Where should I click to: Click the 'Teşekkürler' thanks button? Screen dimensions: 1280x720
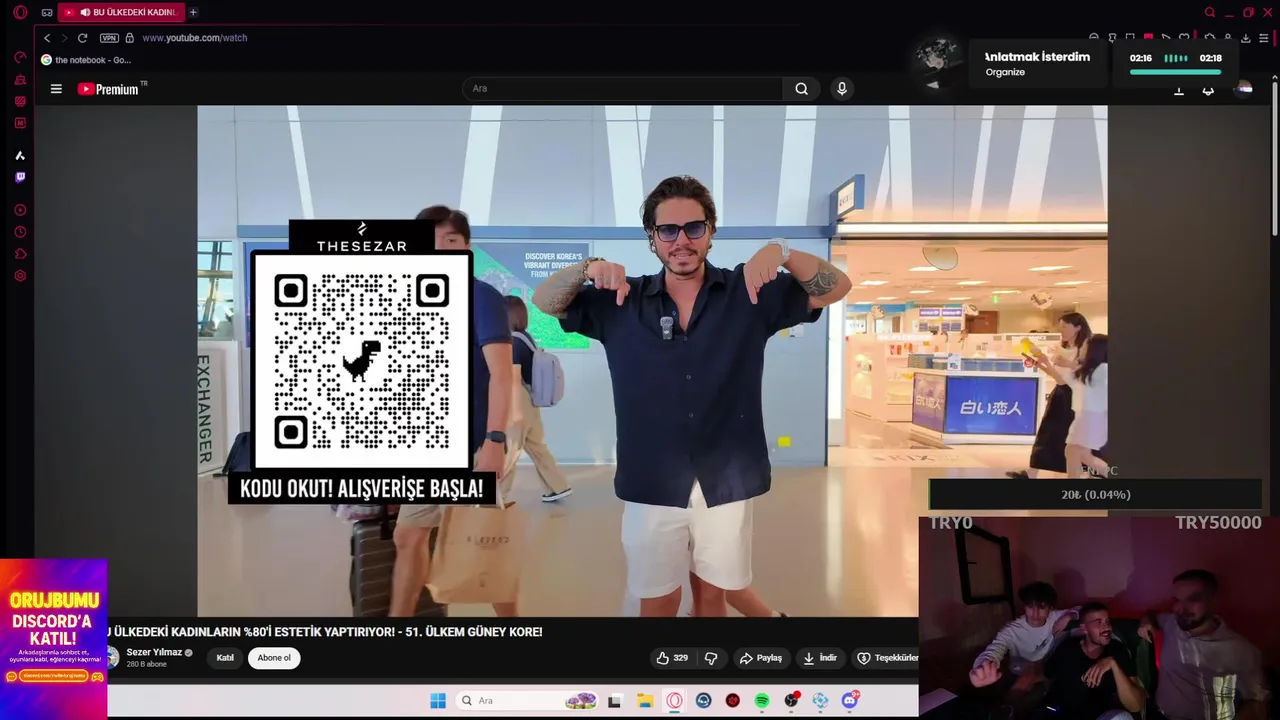coord(887,658)
